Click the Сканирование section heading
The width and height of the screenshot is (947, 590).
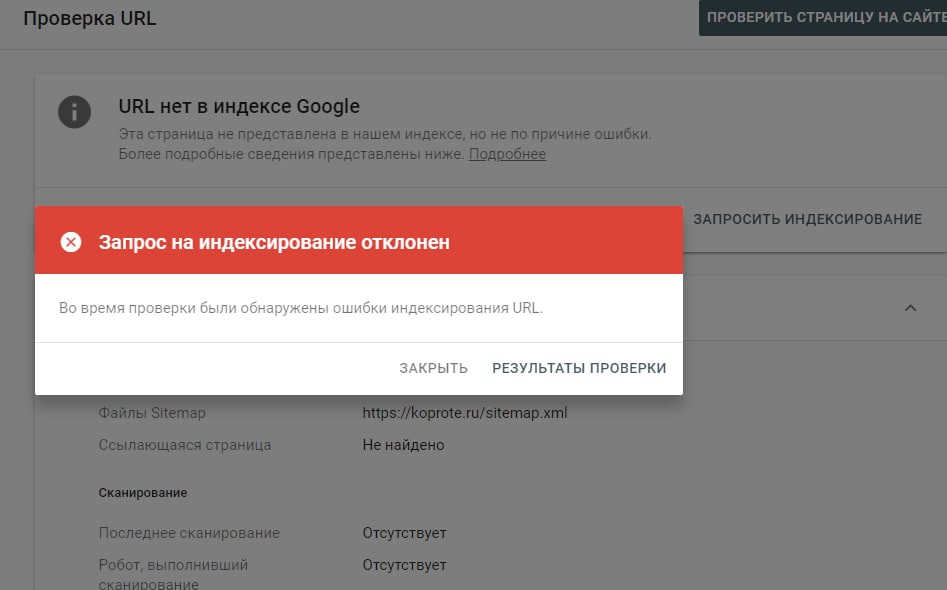[x=143, y=493]
